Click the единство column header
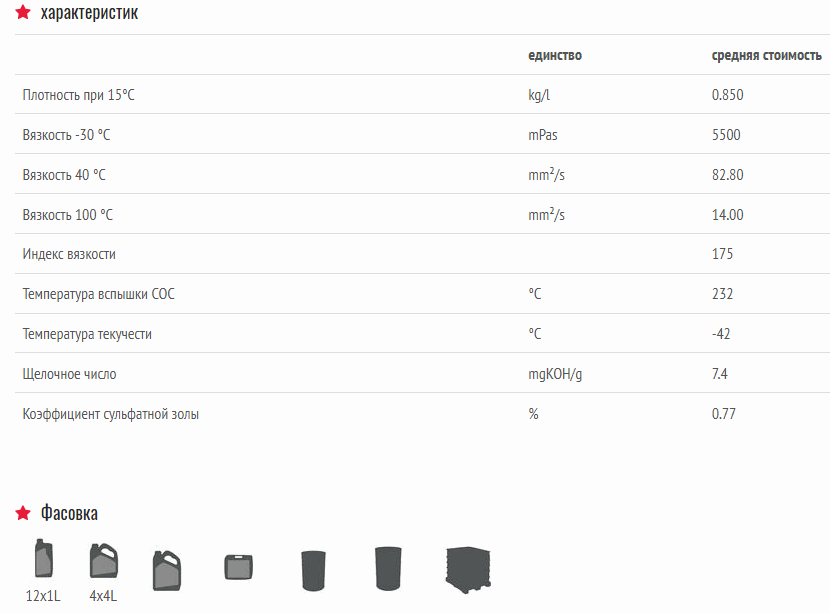830x613 pixels. 555,55
